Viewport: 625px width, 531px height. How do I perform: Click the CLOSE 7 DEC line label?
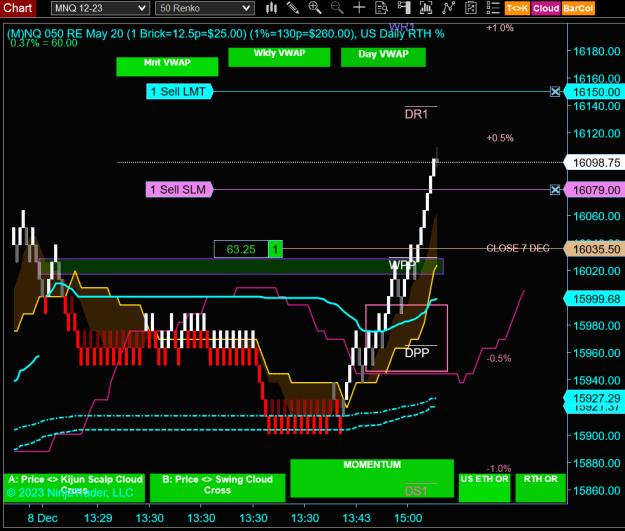coord(518,248)
